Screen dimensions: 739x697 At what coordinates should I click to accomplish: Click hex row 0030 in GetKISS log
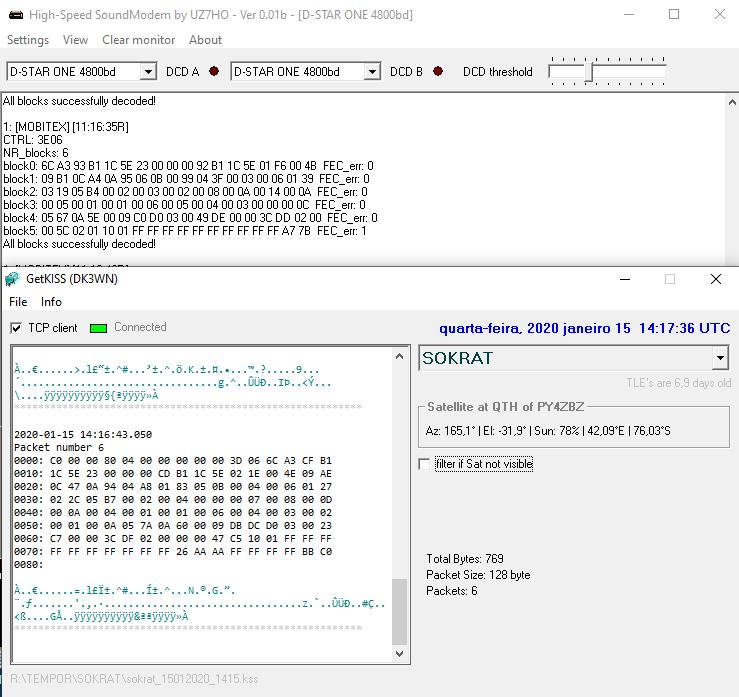[x=173, y=500]
